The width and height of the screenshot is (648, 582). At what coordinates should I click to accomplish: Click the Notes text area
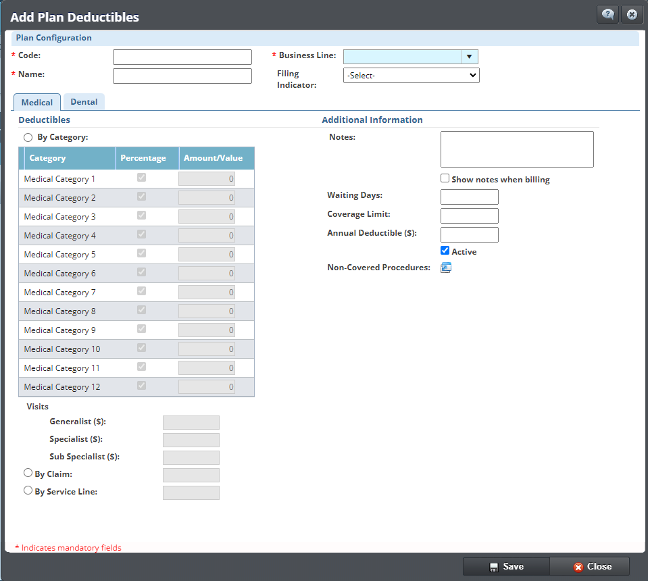[x=516, y=149]
